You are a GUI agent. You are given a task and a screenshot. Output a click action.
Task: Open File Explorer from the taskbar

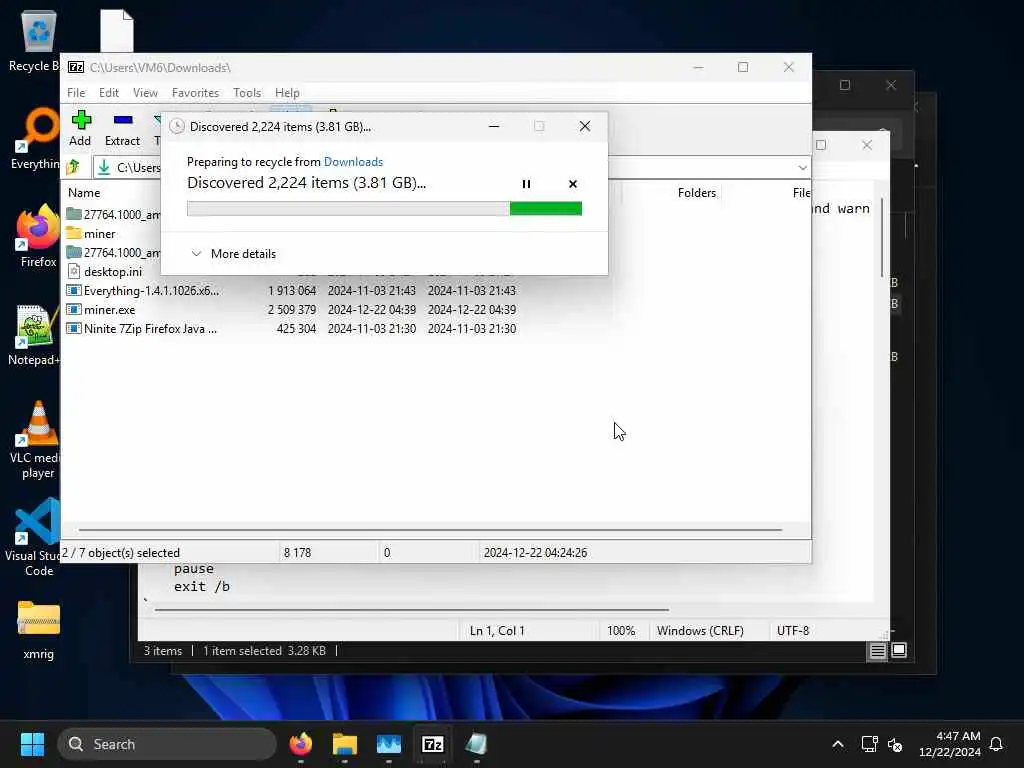coord(345,744)
